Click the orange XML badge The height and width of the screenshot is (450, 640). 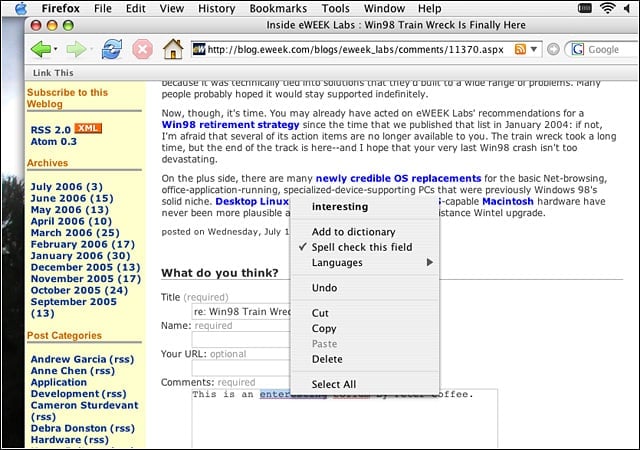tap(88, 129)
